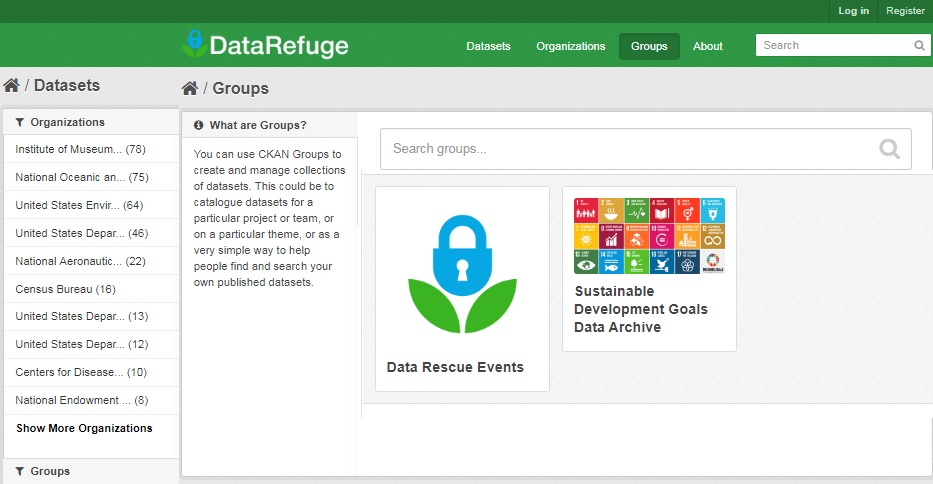Filter by Census Bureau (16)

coord(65,289)
